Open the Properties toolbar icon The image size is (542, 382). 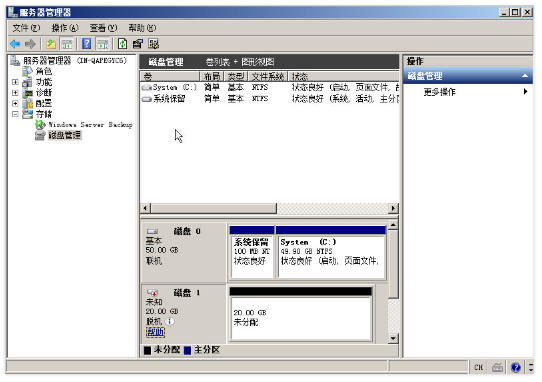pos(138,44)
